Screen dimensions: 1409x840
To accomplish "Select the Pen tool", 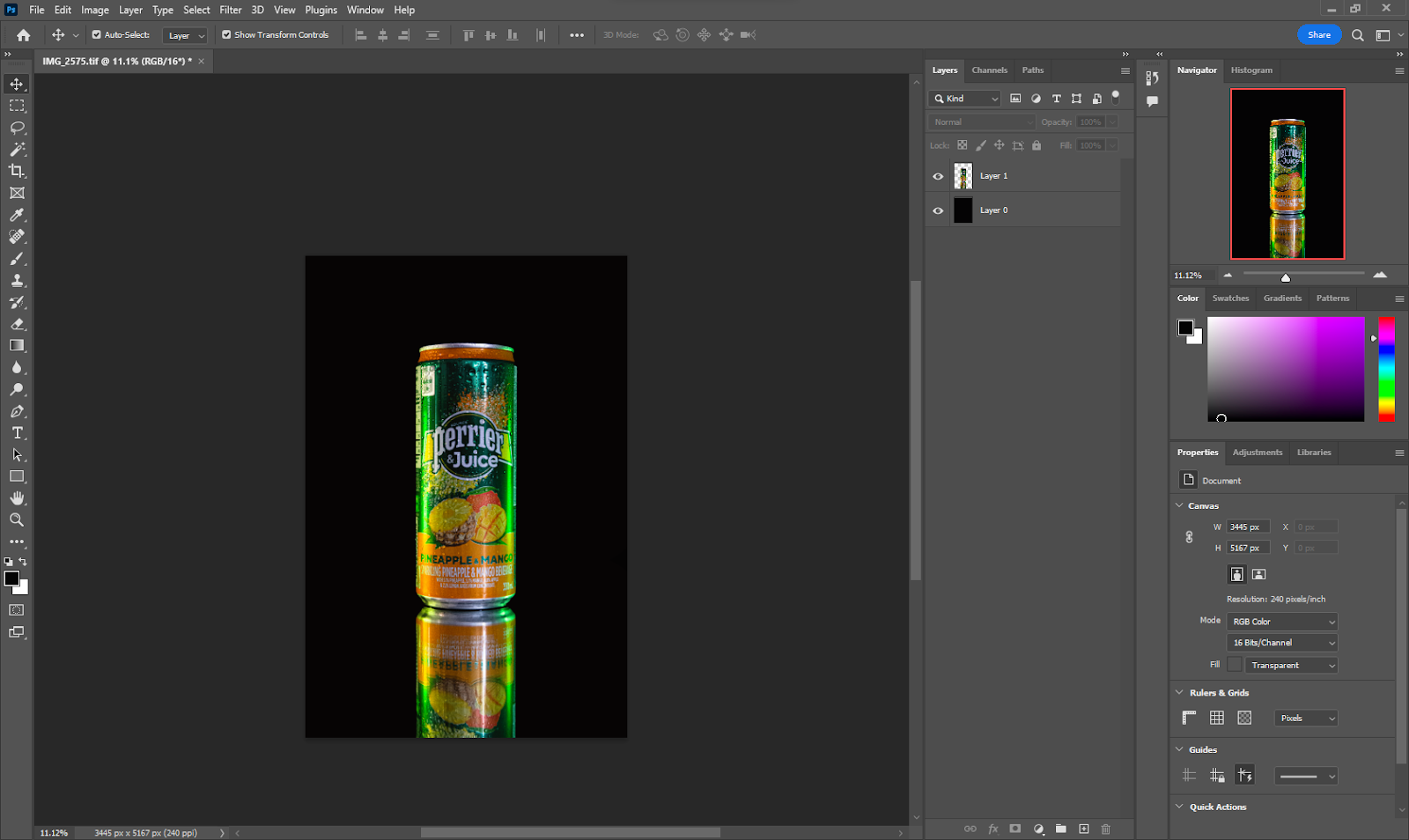I will (17, 411).
